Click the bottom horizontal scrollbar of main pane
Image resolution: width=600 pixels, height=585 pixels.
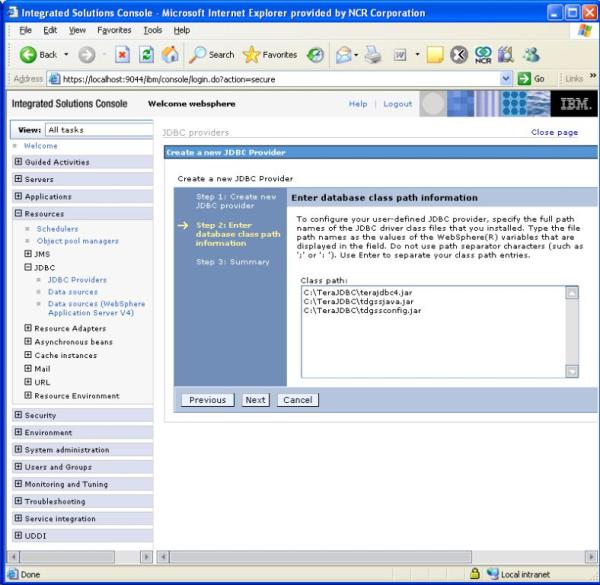[321, 557]
